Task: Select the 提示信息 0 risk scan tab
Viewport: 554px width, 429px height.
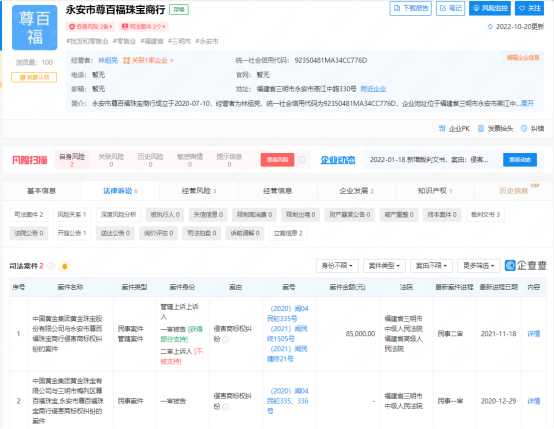Action: point(229,160)
